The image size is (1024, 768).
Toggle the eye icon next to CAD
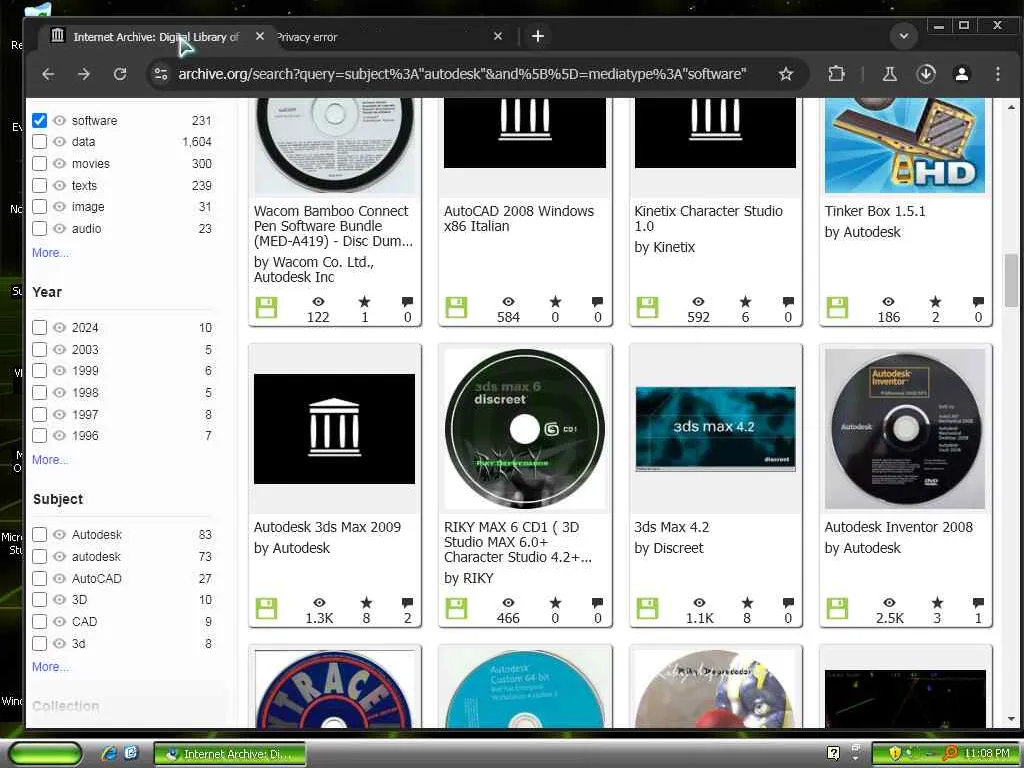(59, 621)
